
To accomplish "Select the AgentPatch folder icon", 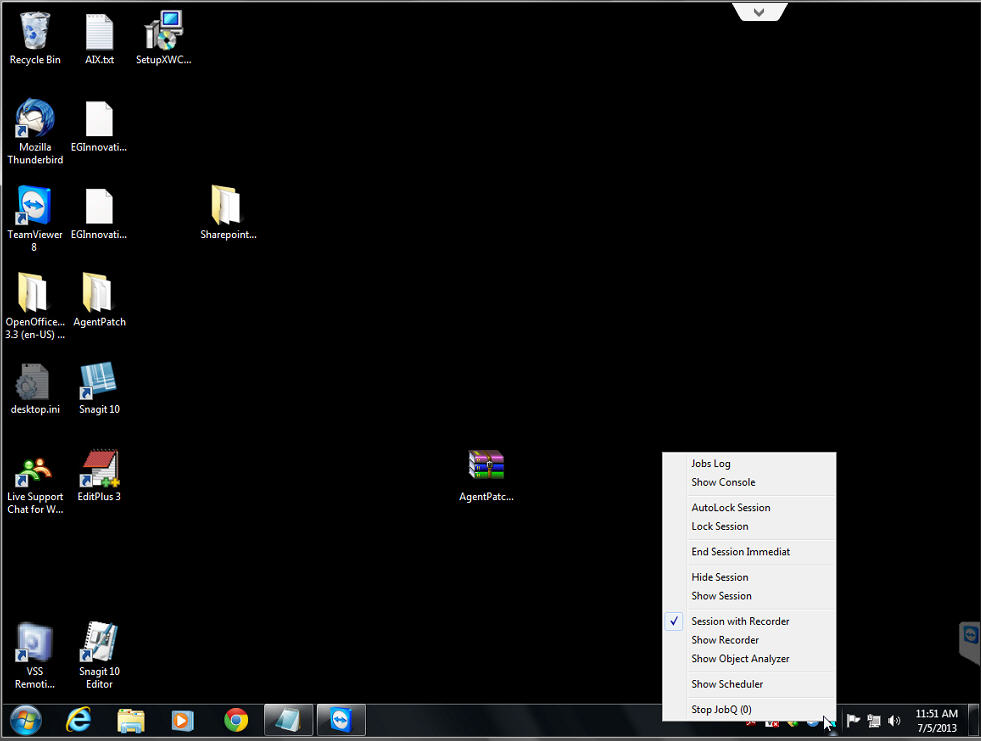I will 99,300.
